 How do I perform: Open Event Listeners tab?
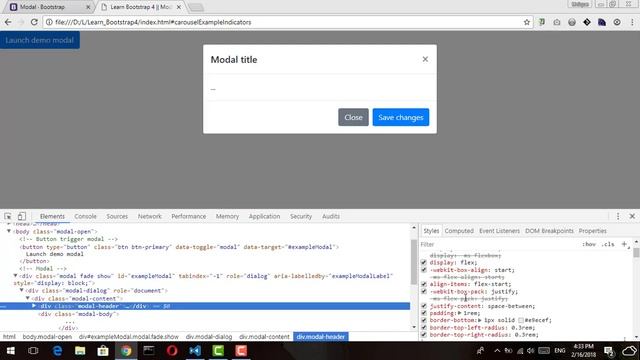499,231
